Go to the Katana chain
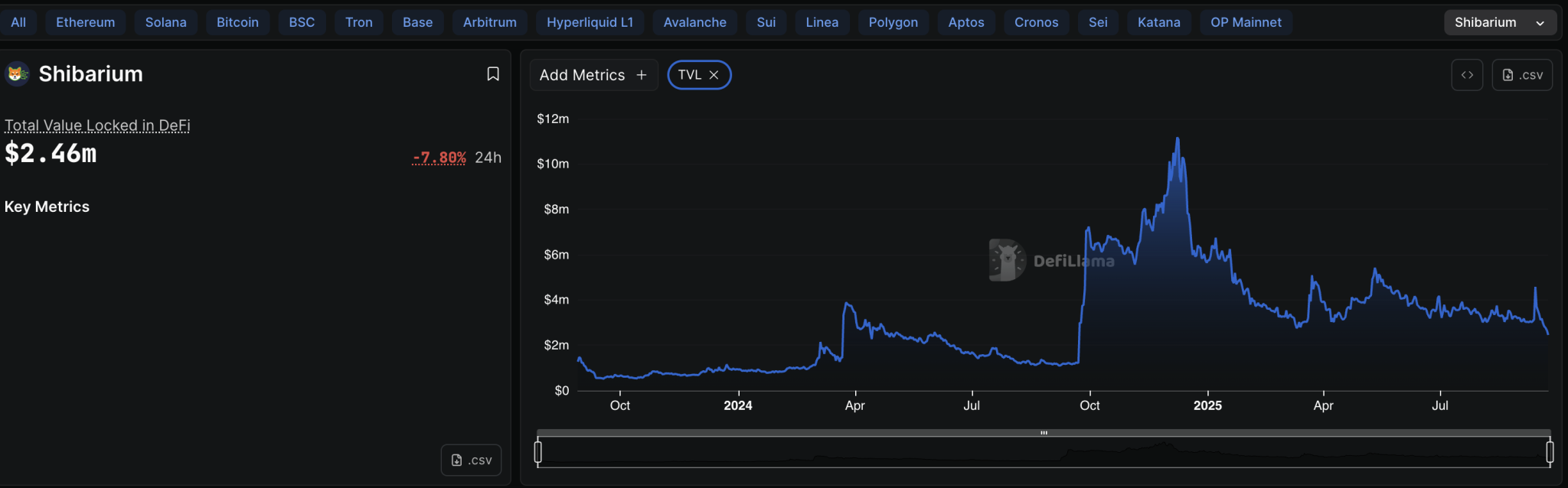Screen dimensions: 1568x488 [x=1159, y=22]
